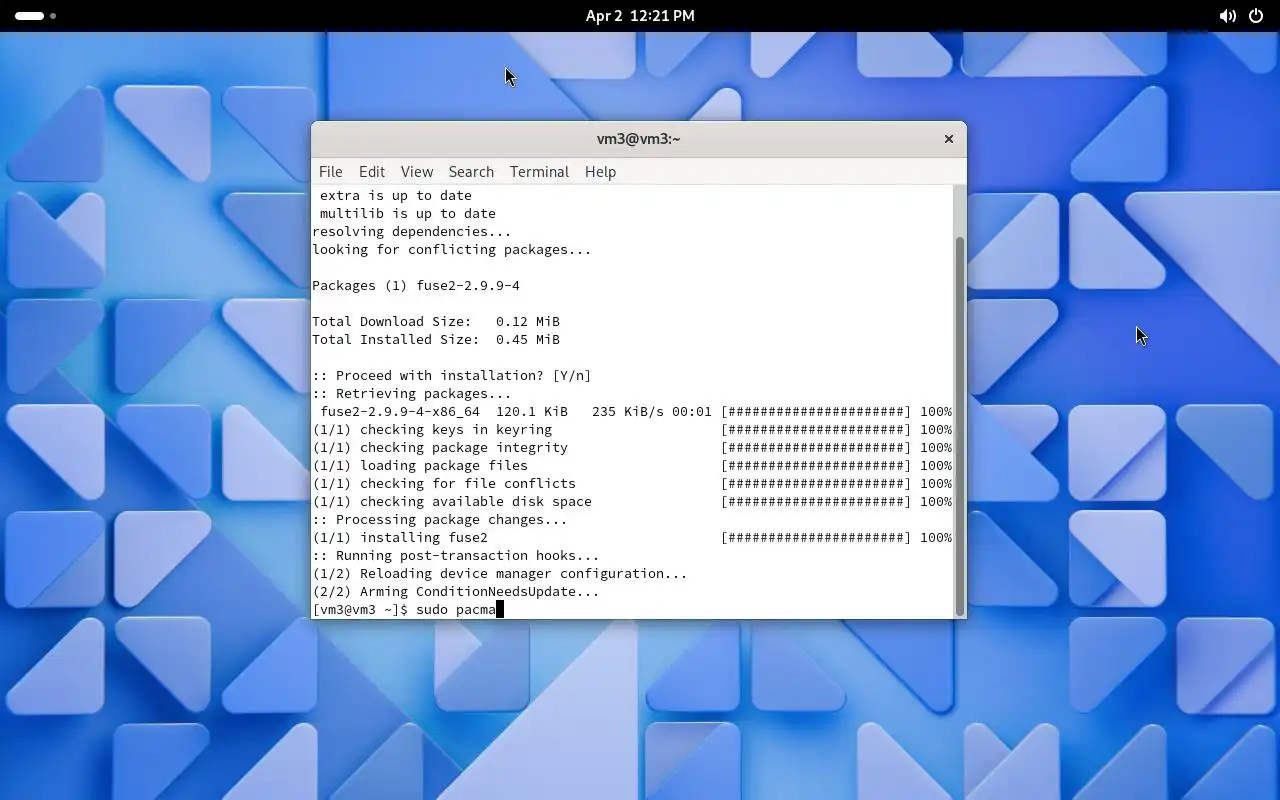The image size is (1280, 800).
Task: Click '(1/1) installing fuse2' line
Action: point(632,537)
